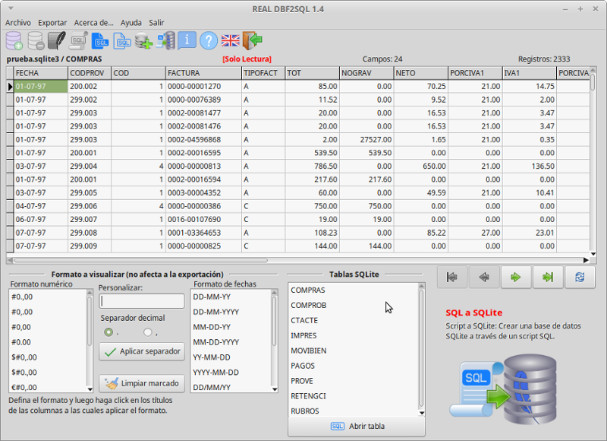Image resolution: width=607 pixels, height=441 pixels.
Task: Click the FECHA column header
Action: (41, 73)
